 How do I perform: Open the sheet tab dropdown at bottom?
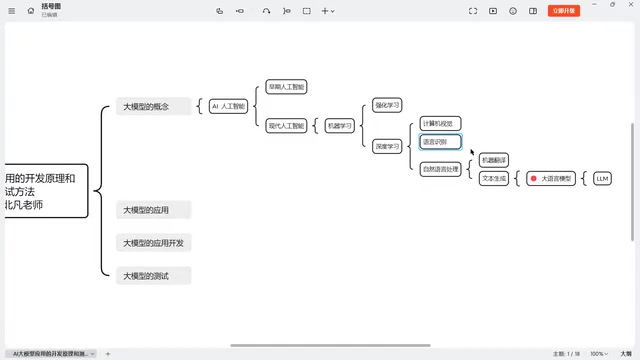coord(93,353)
